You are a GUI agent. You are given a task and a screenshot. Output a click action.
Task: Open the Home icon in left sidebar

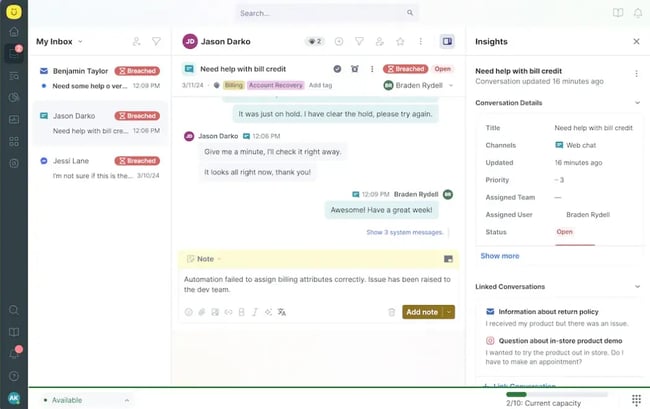(14, 32)
